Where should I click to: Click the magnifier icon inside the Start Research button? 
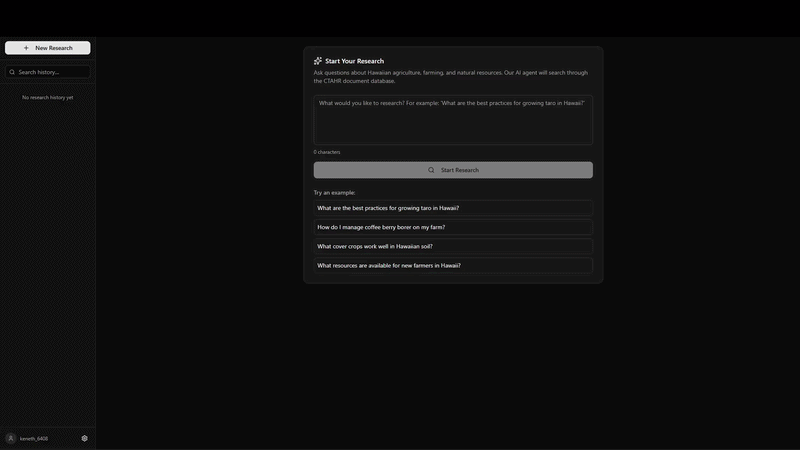point(431,170)
